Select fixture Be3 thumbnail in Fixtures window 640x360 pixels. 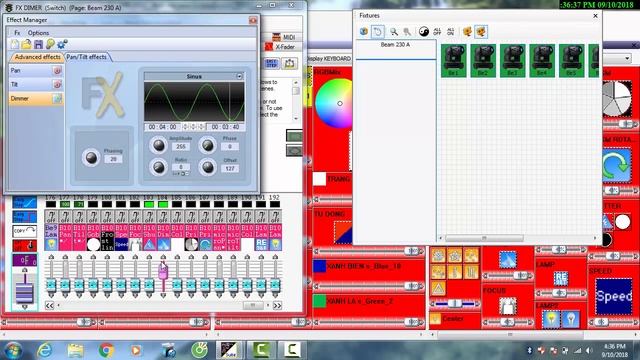(x=513, y=60)
